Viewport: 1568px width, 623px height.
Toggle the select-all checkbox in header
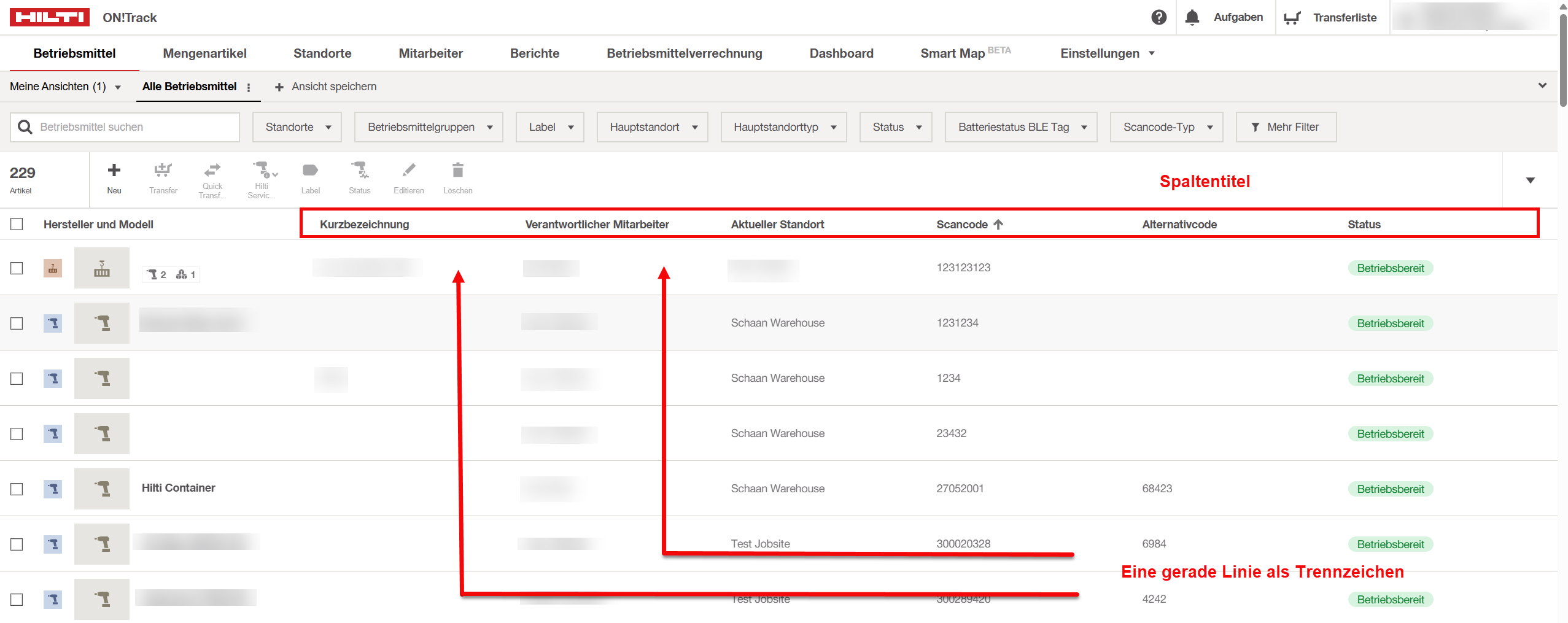(17, 224)
